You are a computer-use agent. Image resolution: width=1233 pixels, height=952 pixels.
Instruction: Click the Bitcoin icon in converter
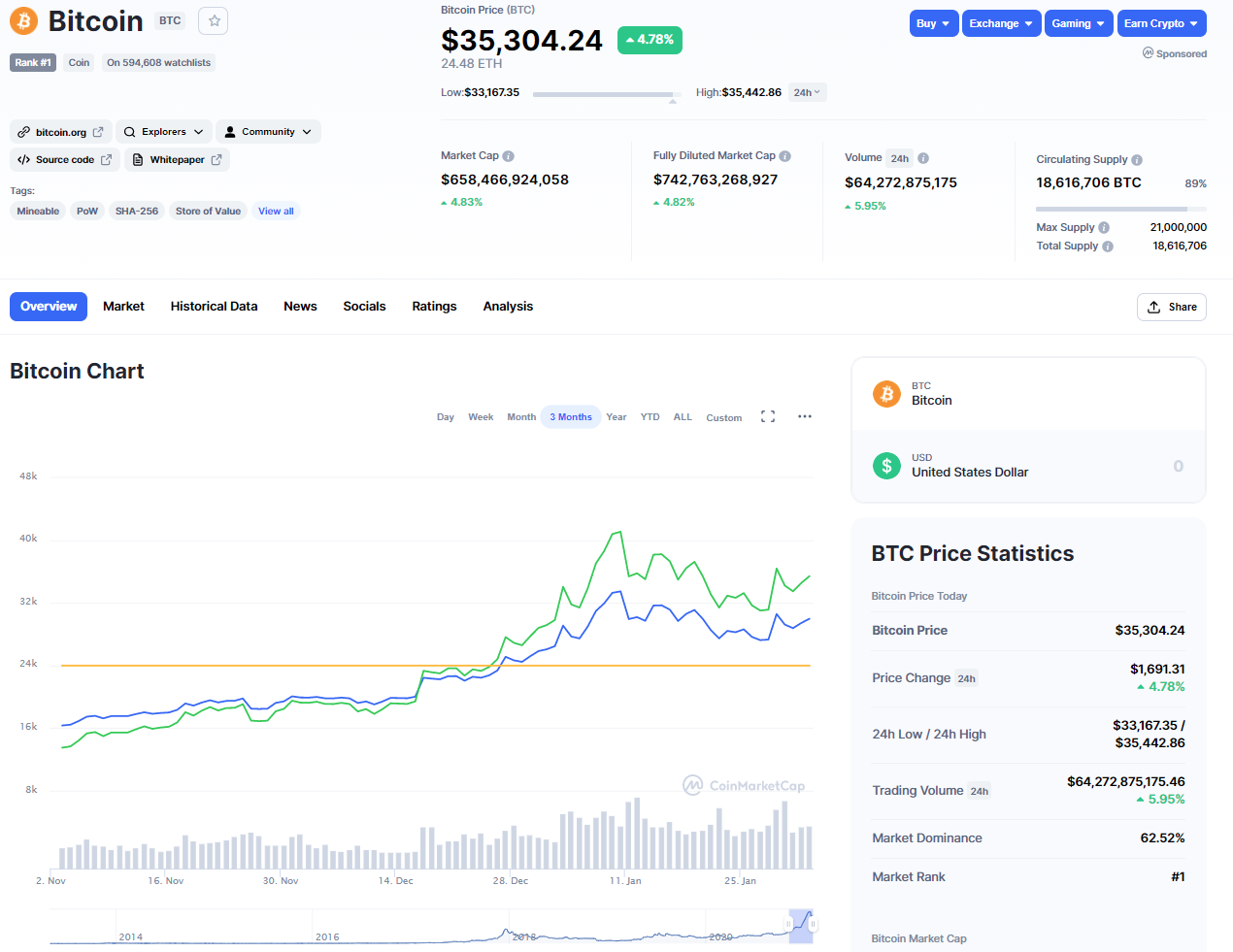[886, 394]
